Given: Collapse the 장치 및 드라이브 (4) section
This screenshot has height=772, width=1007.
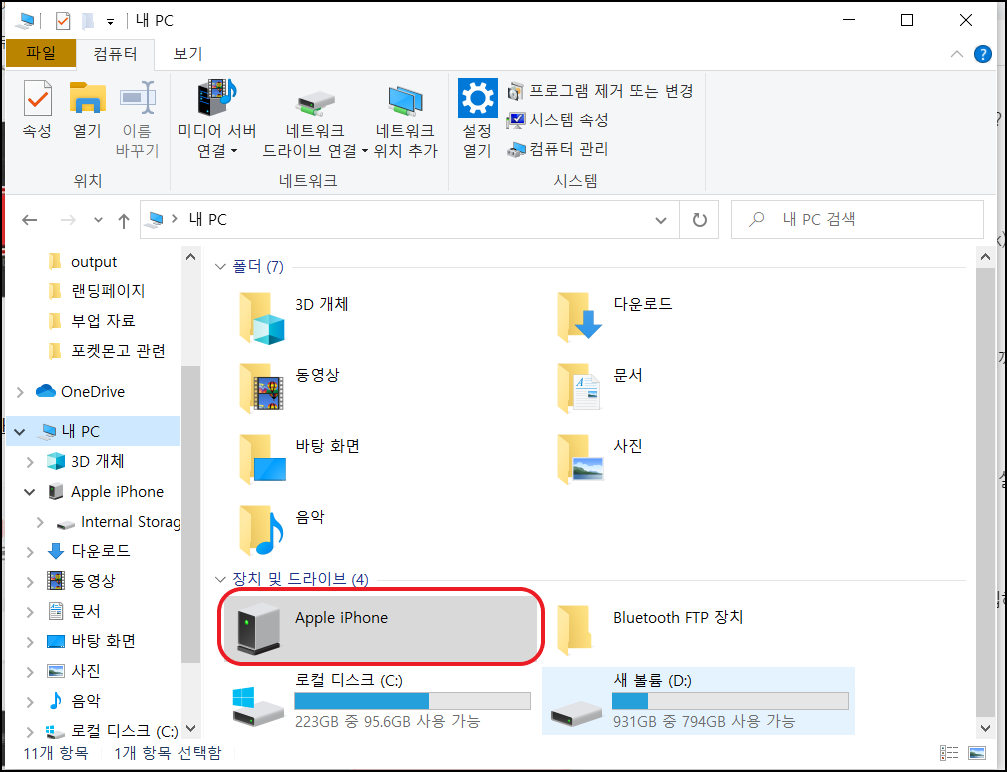Looking at the screenshot, I should click(x=221, y=580).
